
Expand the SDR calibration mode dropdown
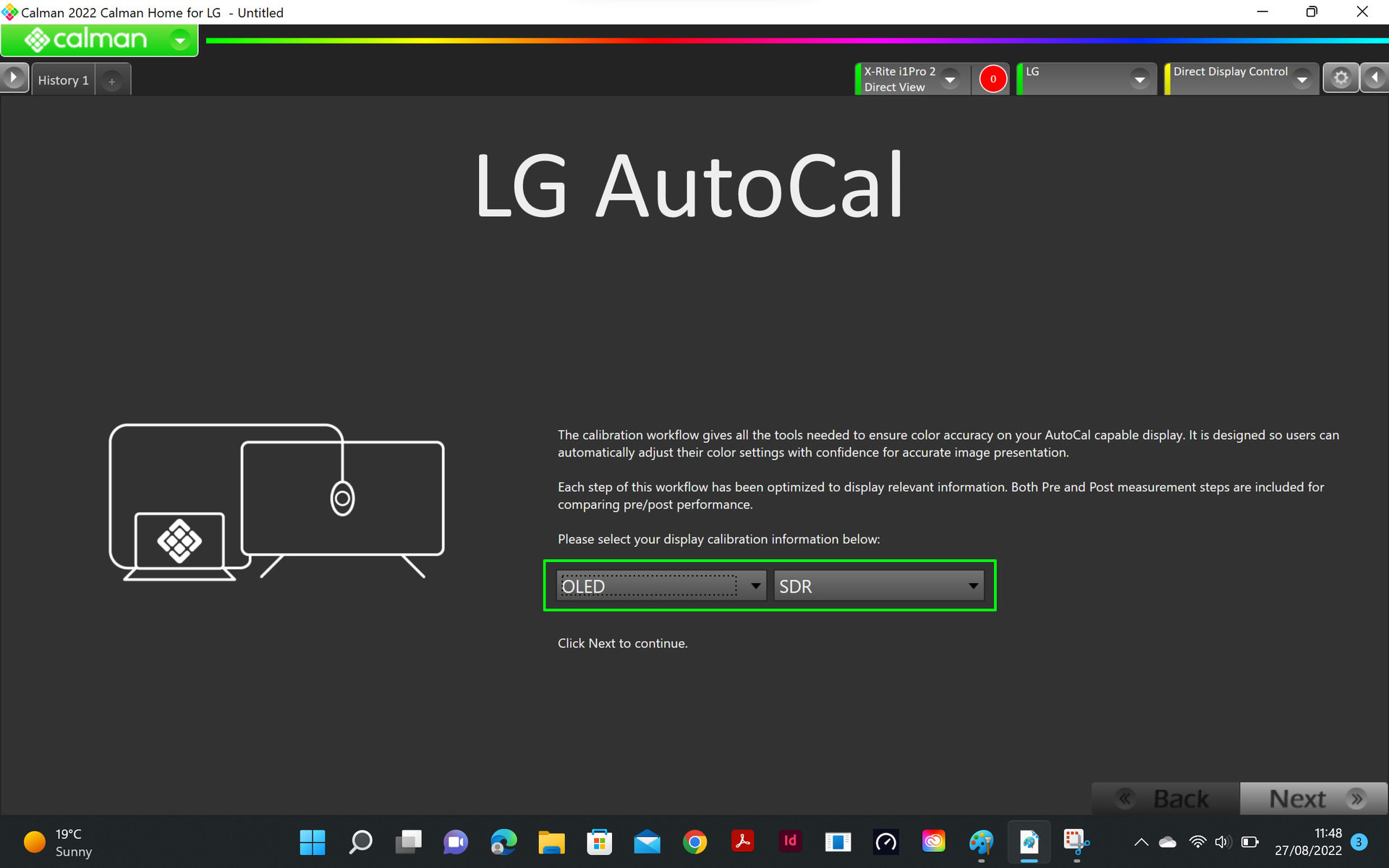click(973, 586)
